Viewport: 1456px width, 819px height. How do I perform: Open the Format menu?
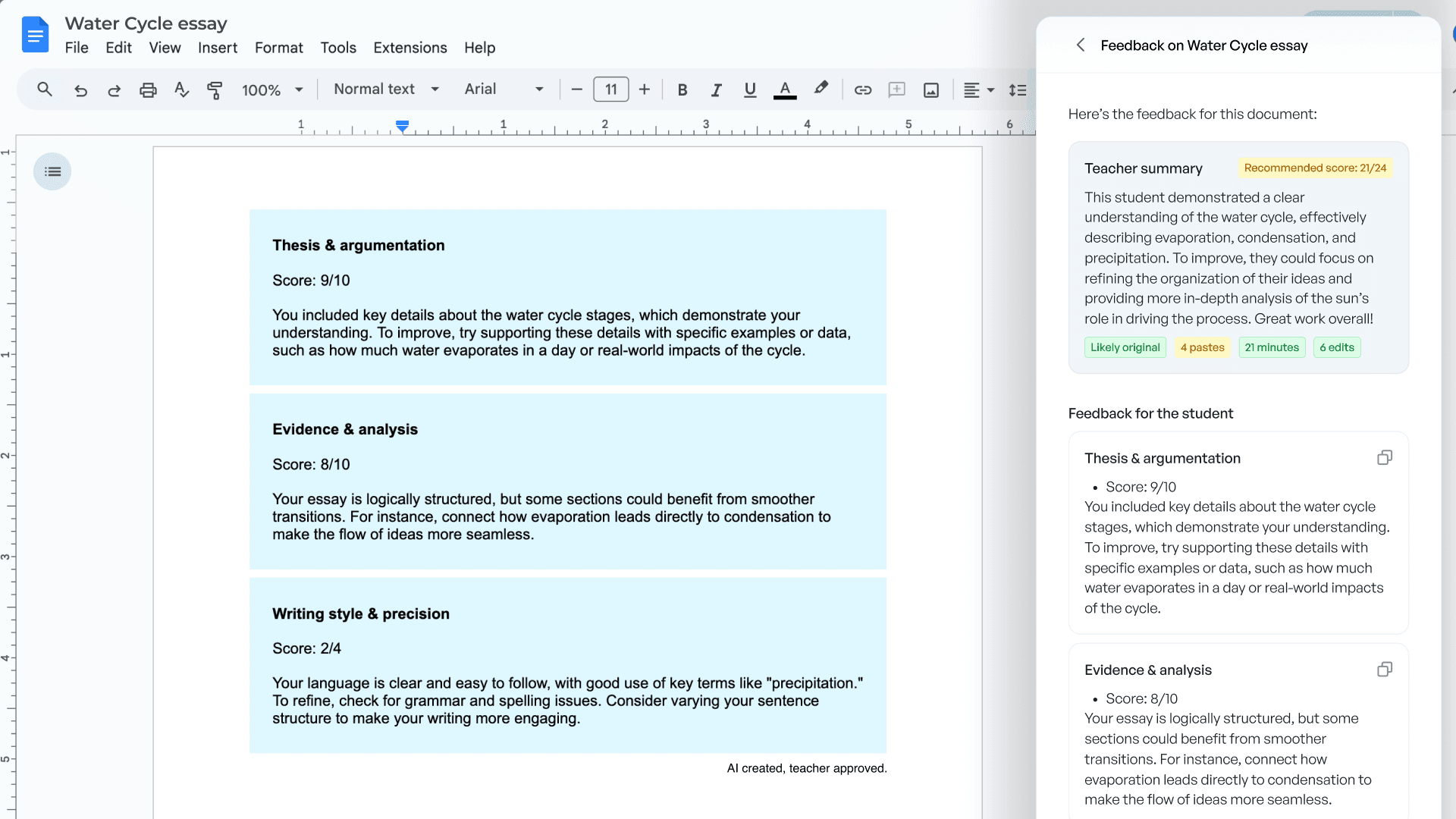pos(279,48)
